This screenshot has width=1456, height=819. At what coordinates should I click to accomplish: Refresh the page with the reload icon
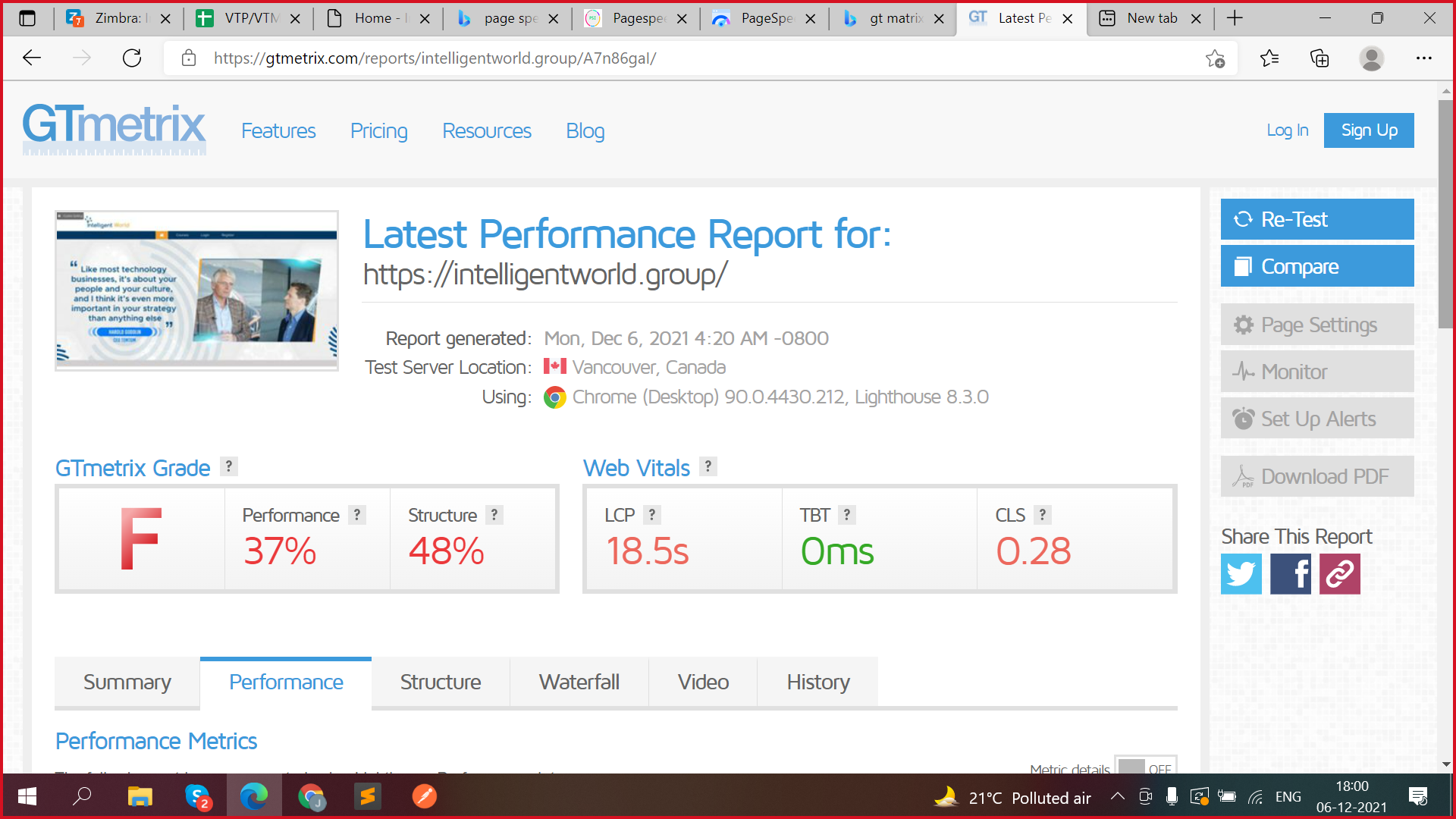pyautogui.click(x=132, y=58)
